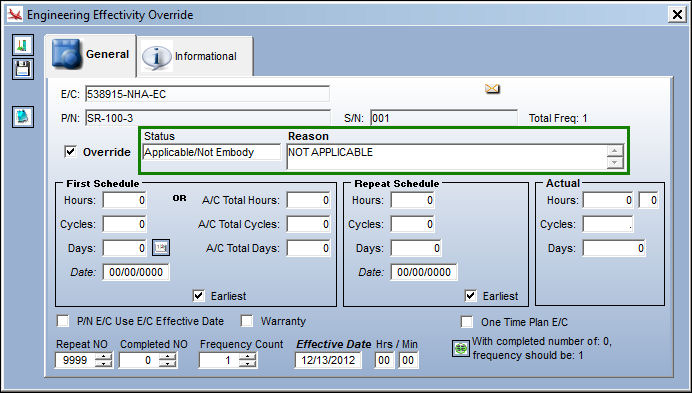Screen dimensions: 692x393
Task: Click First Schedule Cycles field
Action: [124, 224]
